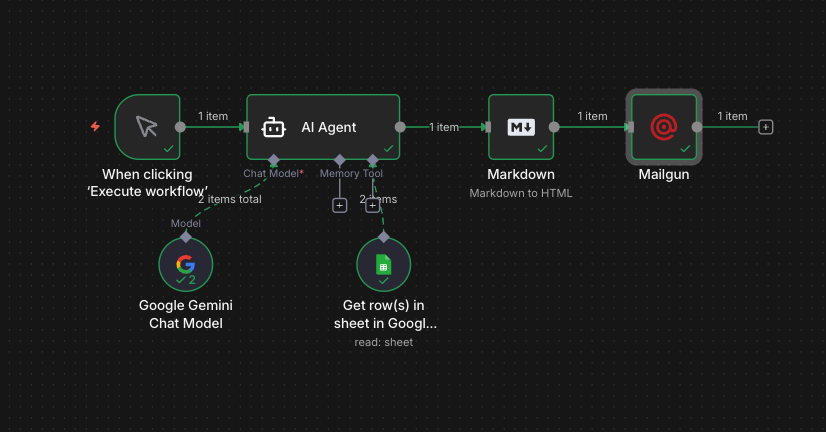Click the Chat Model connector on AI Agent
Screen dimensions: 826x432
tap(273, 160)
